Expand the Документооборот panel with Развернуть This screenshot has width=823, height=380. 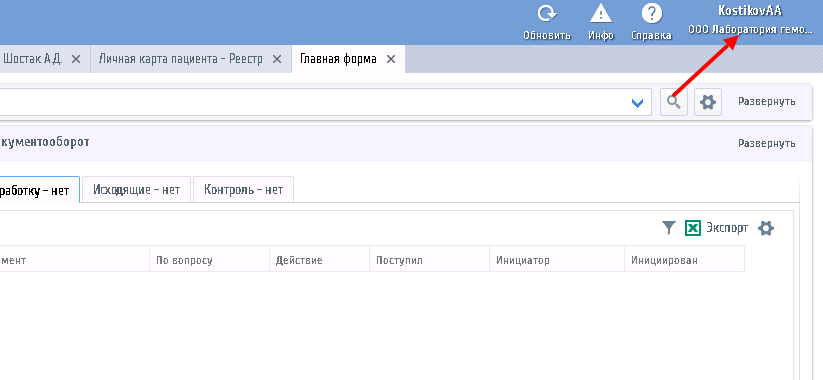767,143
